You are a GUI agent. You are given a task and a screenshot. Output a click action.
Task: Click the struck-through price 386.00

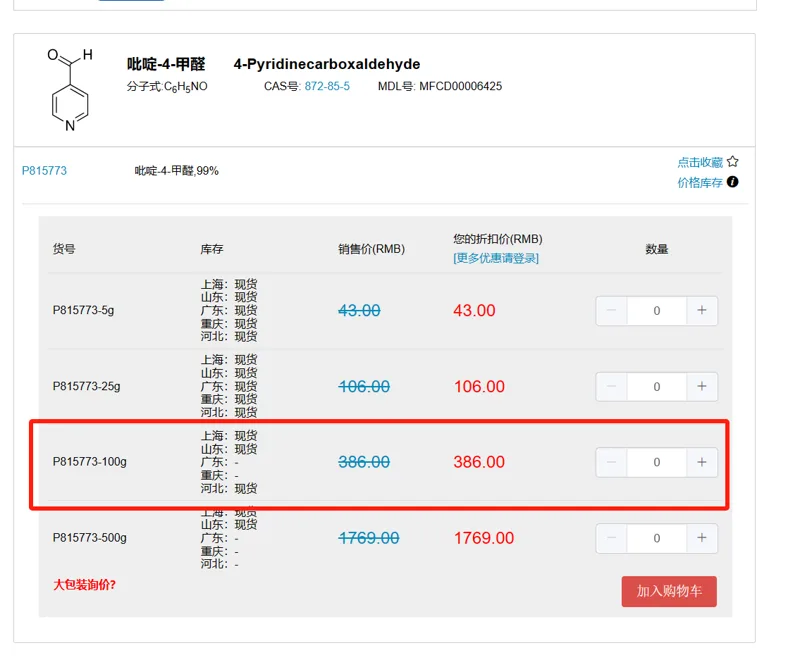(x=364, y=462)
